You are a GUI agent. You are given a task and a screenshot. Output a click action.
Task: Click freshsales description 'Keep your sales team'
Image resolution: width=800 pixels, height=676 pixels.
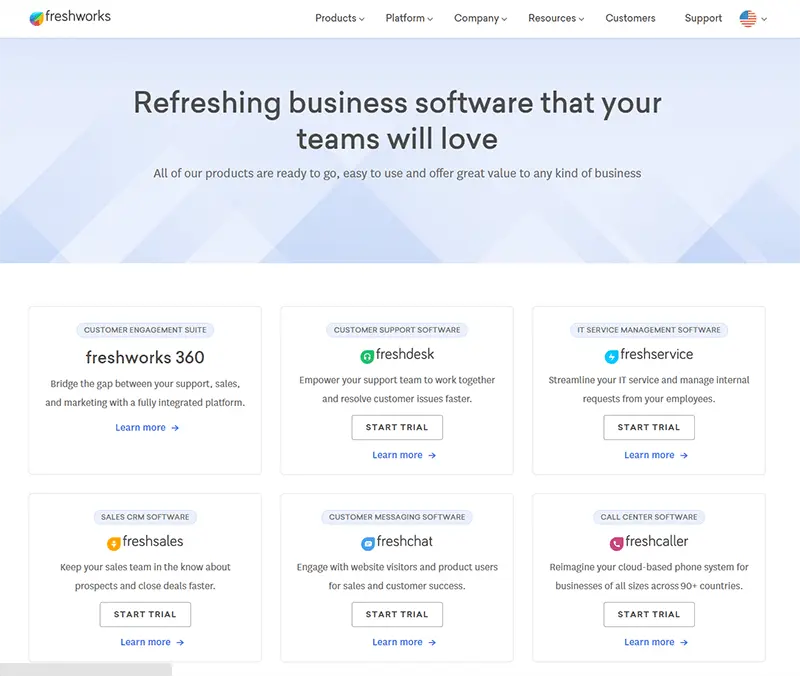145,577
